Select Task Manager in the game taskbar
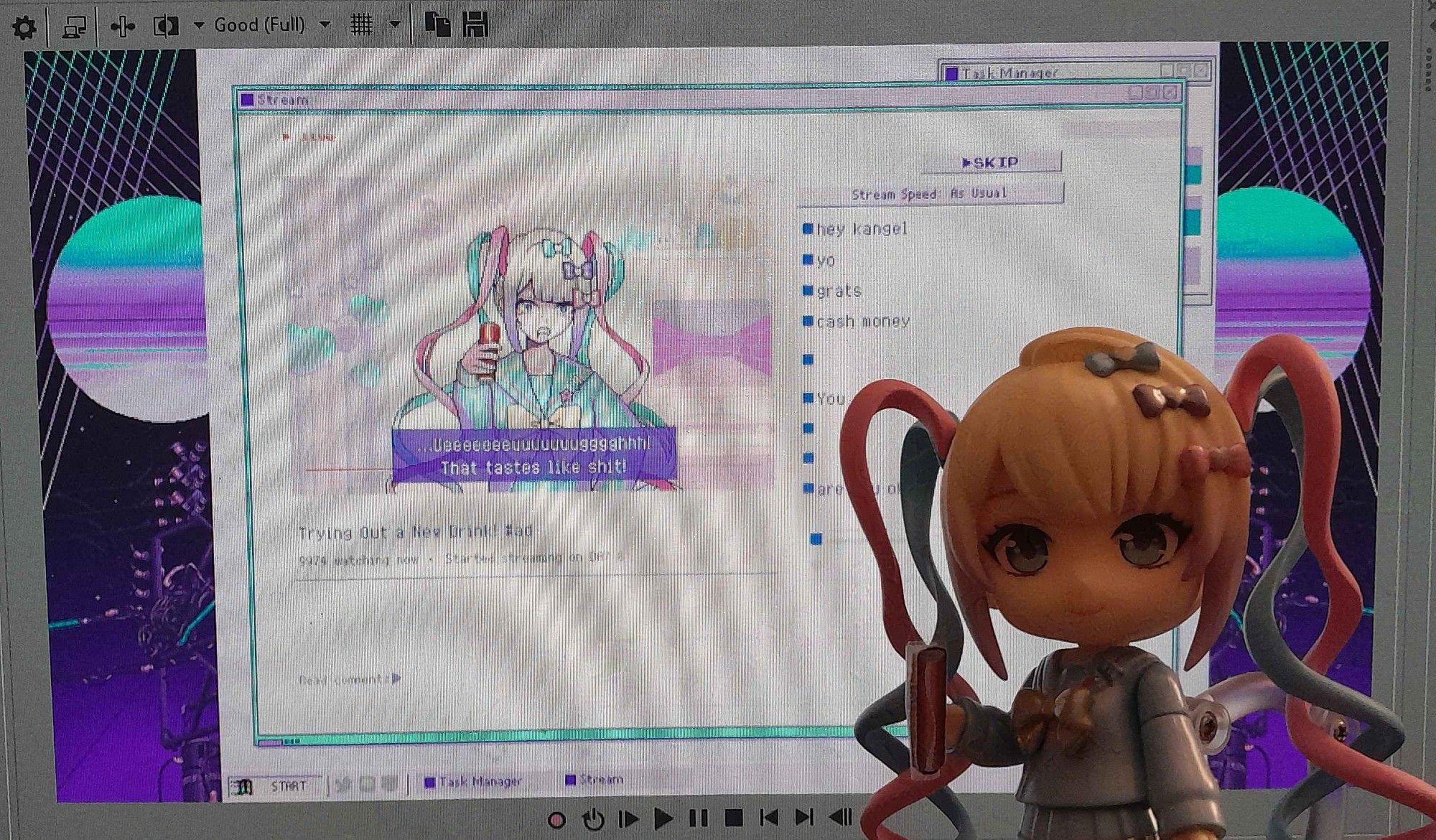This screenshot has width=1436, height=840. [x=473, y=781]
